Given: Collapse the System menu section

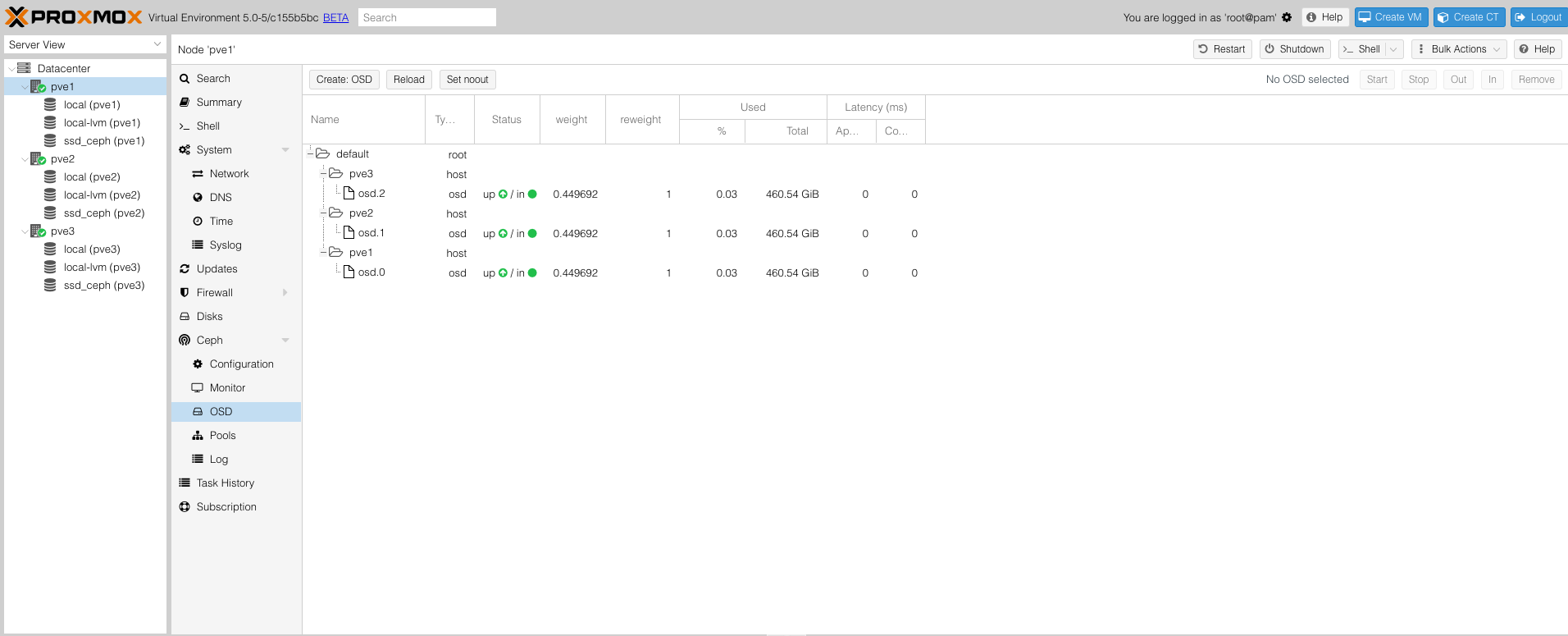Looking at the screenshot, I should click(x=285, y=150).
